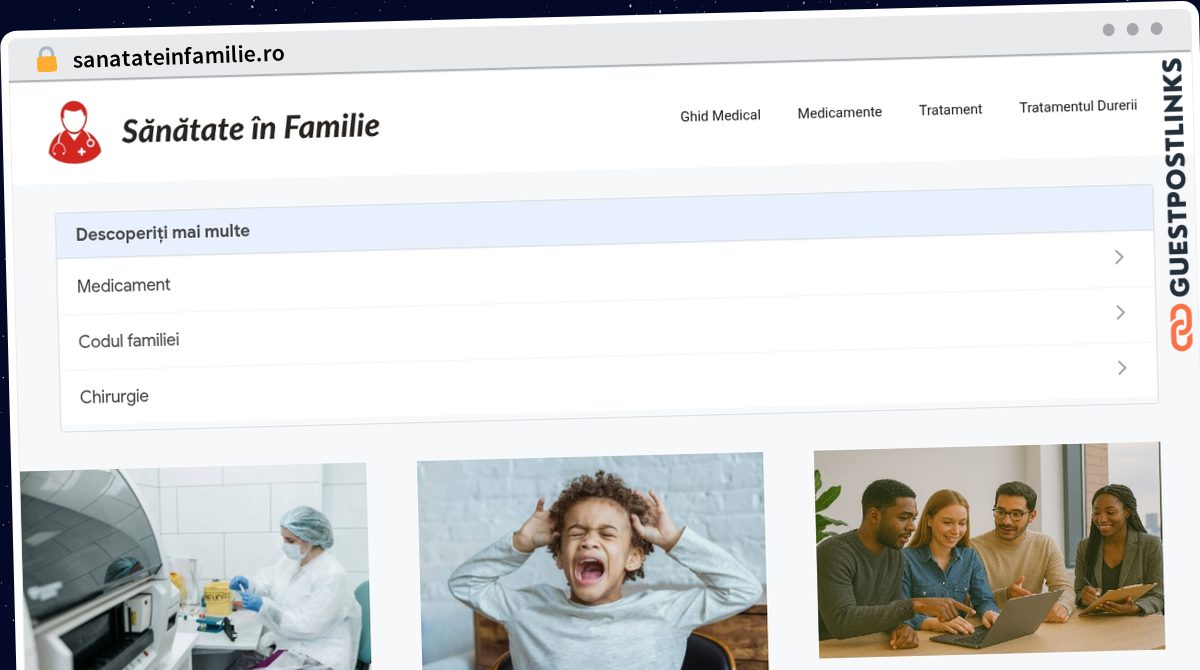This screenshot has width=1200, height=670.
Task: Click the red doctor logo icon
Action: pos(75,132)
